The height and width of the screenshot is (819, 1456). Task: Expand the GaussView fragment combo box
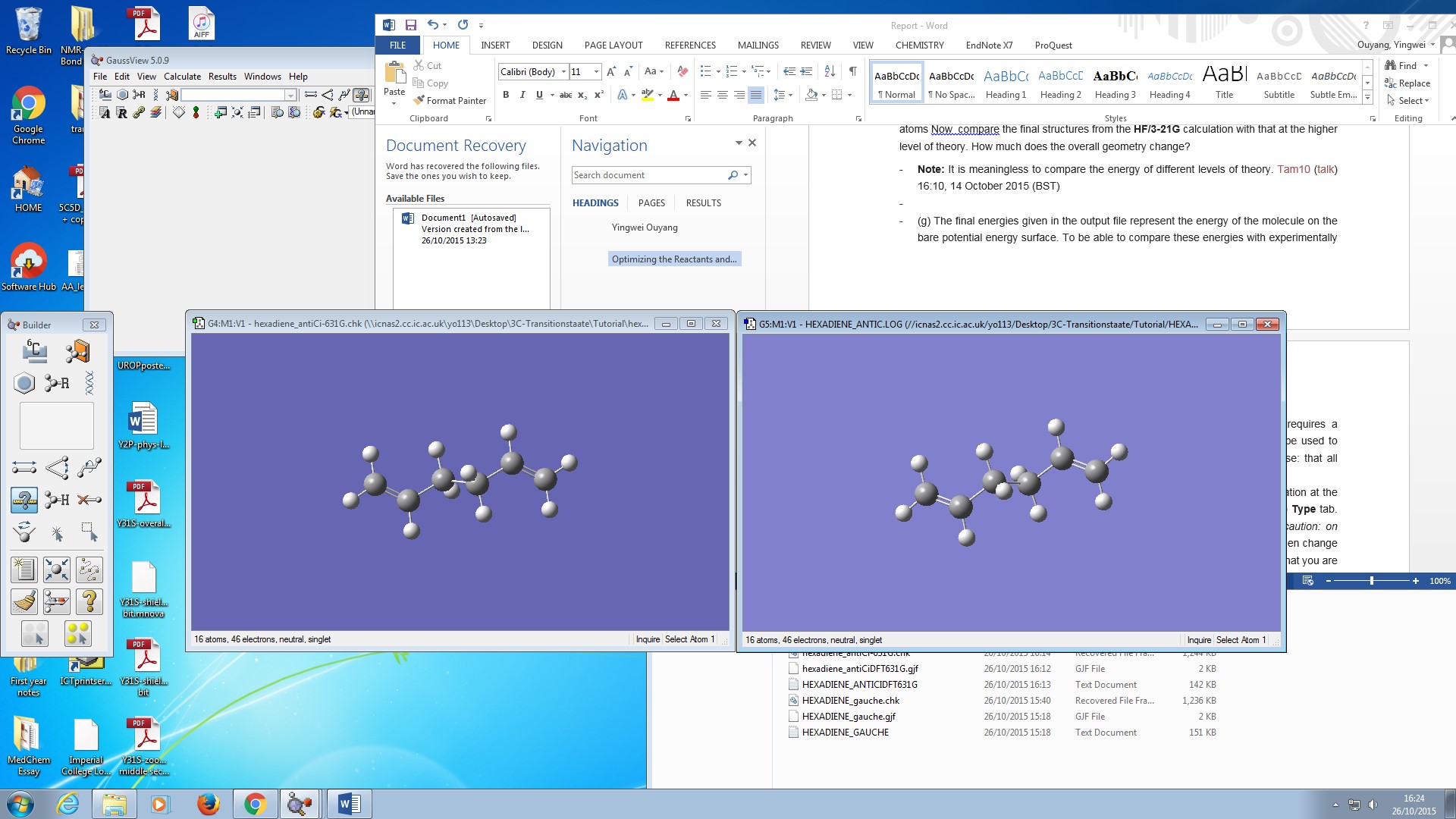coord(290,95)
